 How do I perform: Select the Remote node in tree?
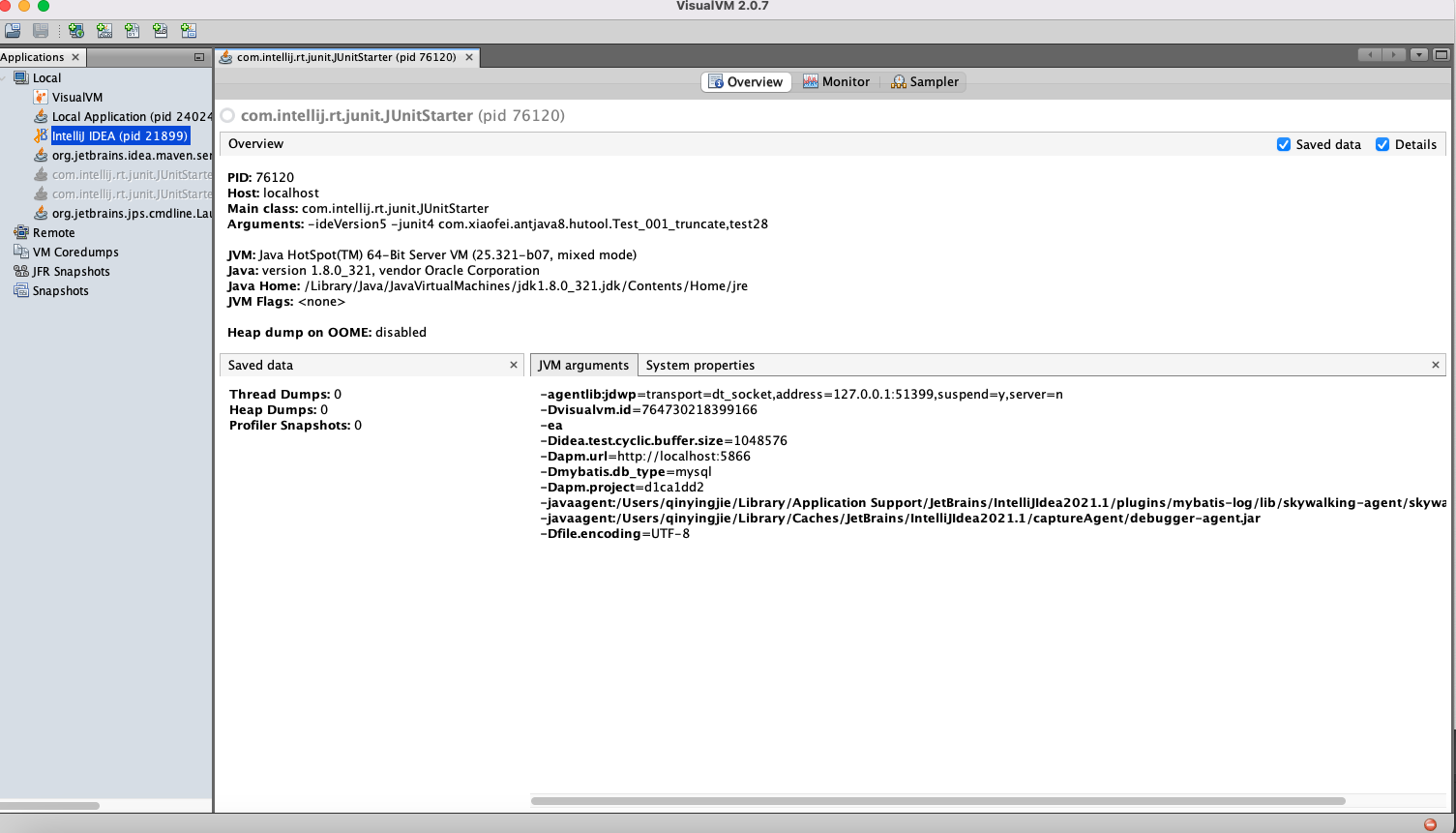[53, 233]
